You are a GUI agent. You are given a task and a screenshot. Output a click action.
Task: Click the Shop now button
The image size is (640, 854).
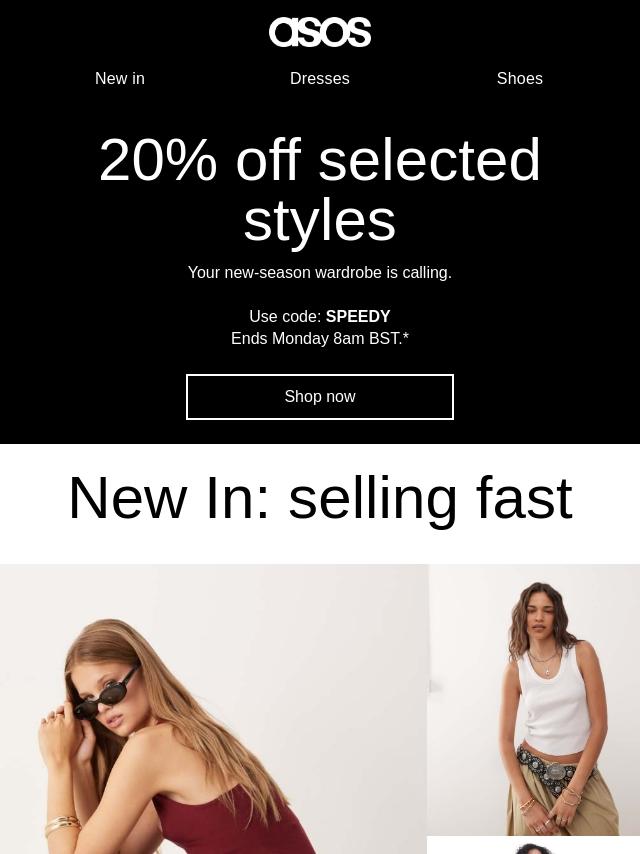point(320,396)
